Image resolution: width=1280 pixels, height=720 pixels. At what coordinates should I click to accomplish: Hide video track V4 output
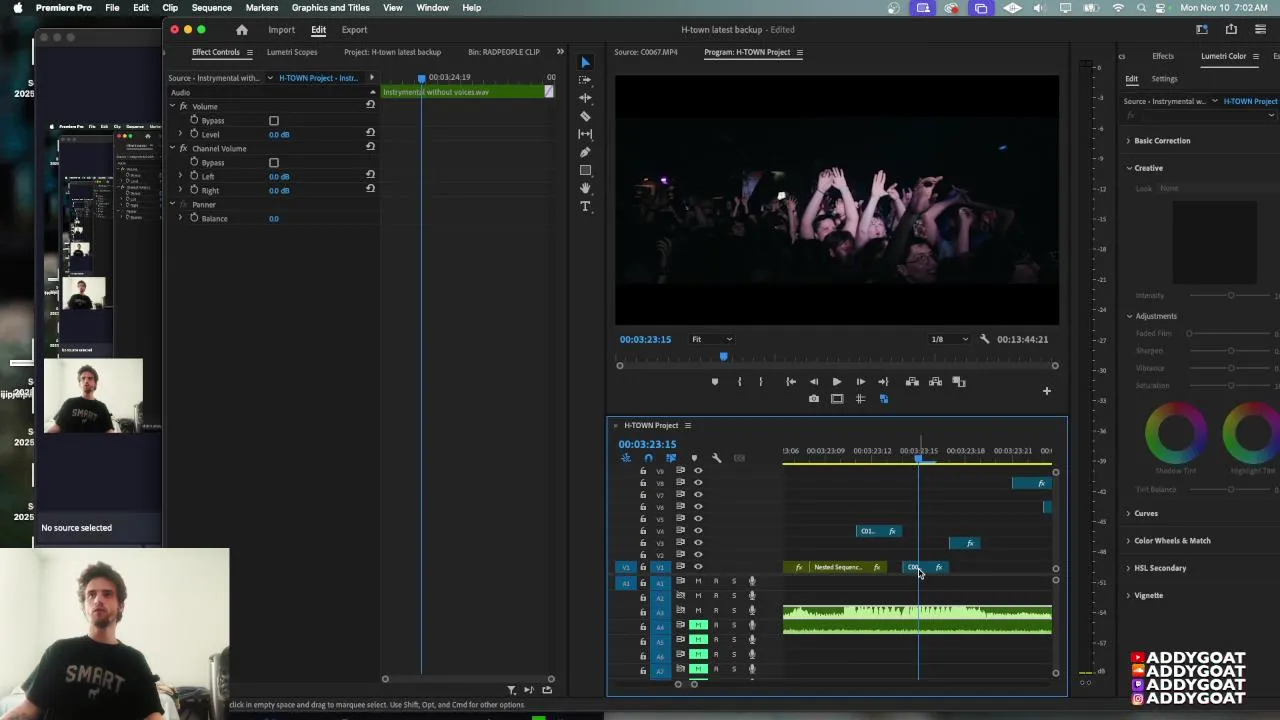point(698,531)
